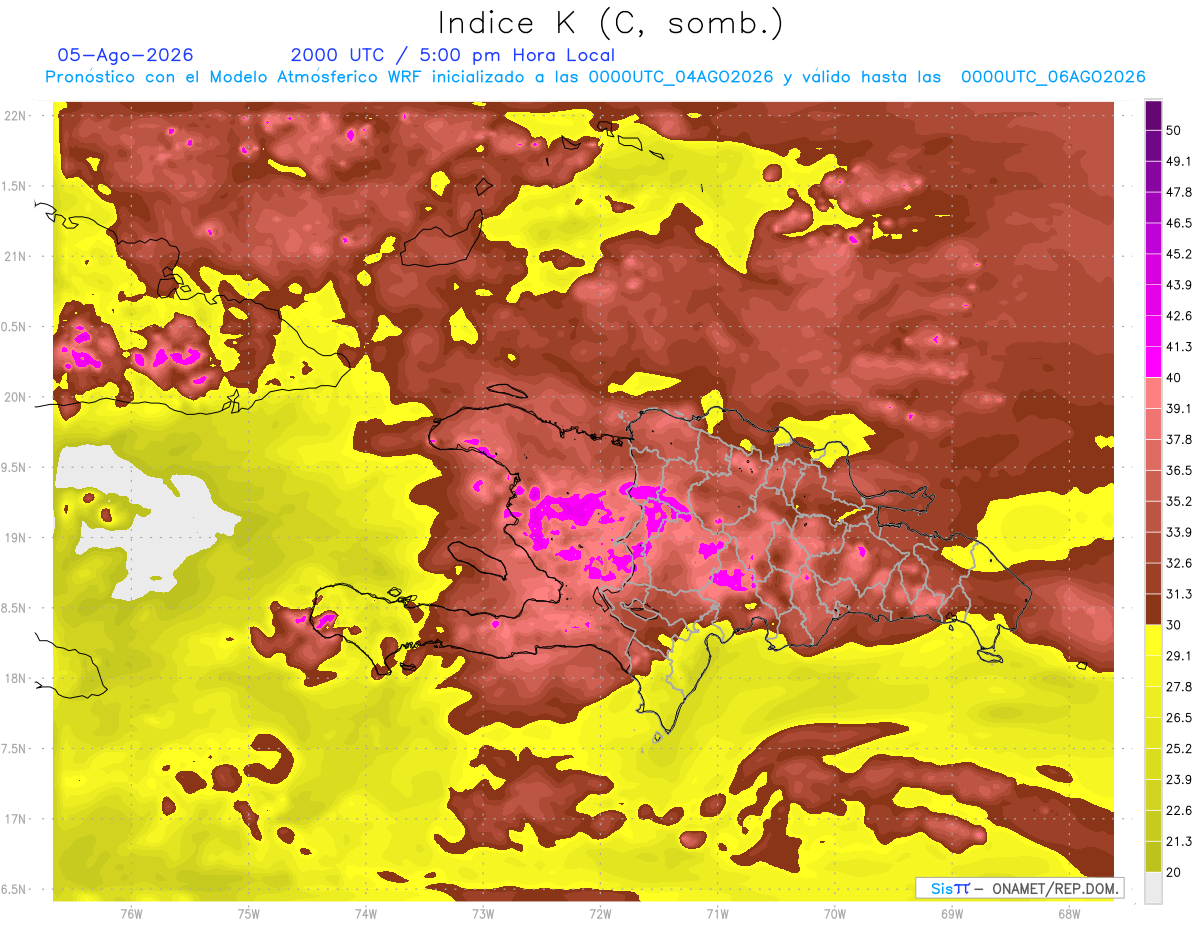Viewport: 1200px width, 927px height.
Task: Click longitude axis label "74W"
Action: (x=366, y=913)
